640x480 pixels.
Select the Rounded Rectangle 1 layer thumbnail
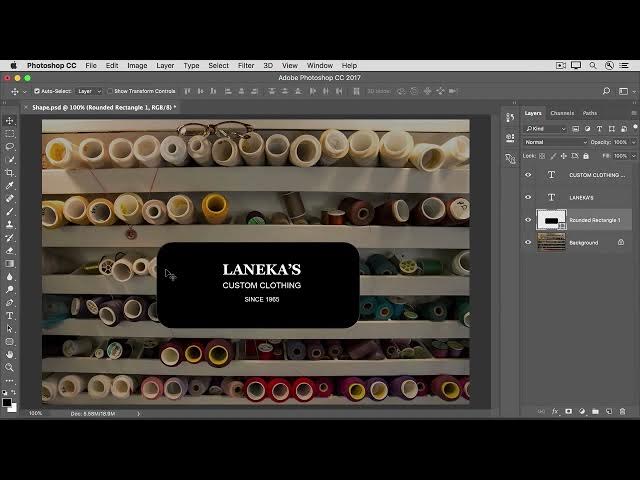click(551, 220)
